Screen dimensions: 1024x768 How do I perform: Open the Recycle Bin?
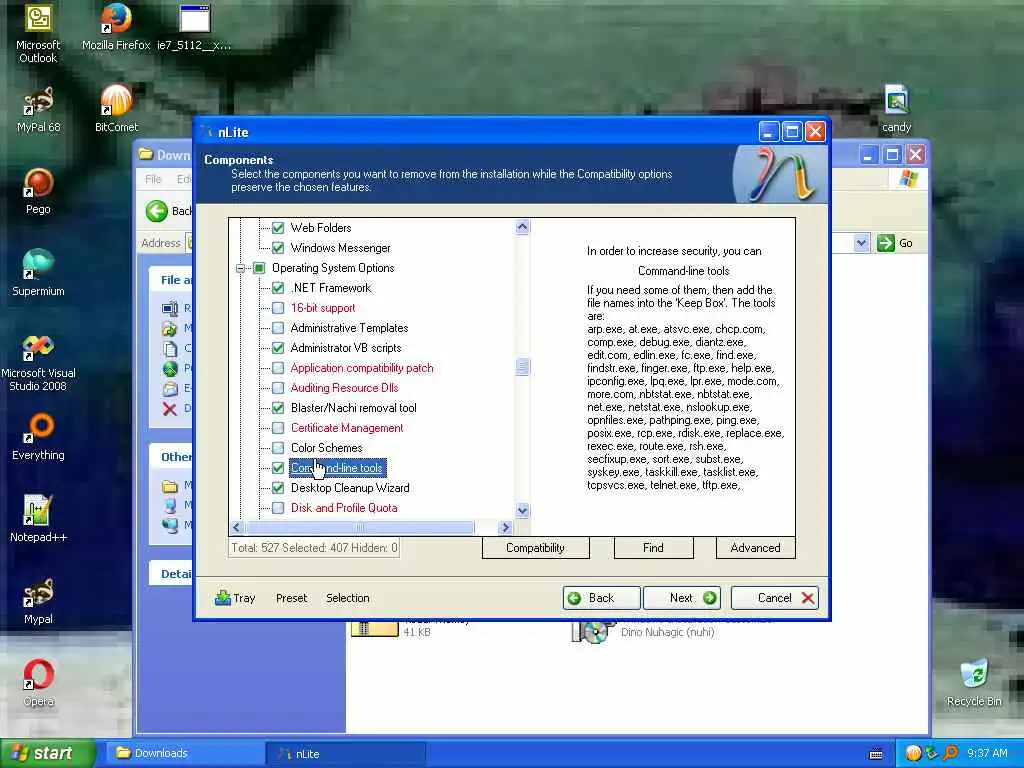974,683
